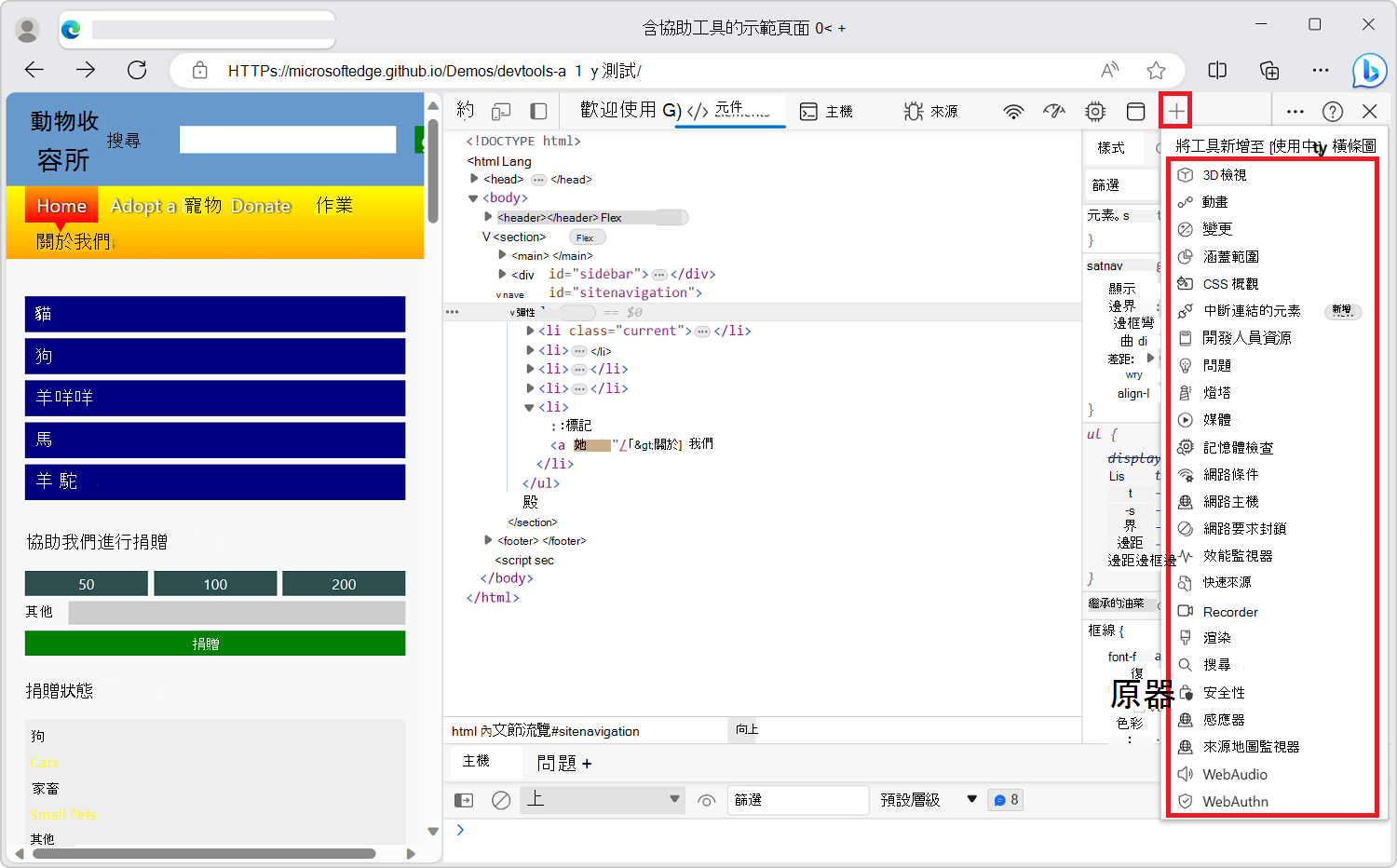The height and width of the screenshot is (868, 1397).
Task: Open the Network wifi icon tool
Action: 1013,112
